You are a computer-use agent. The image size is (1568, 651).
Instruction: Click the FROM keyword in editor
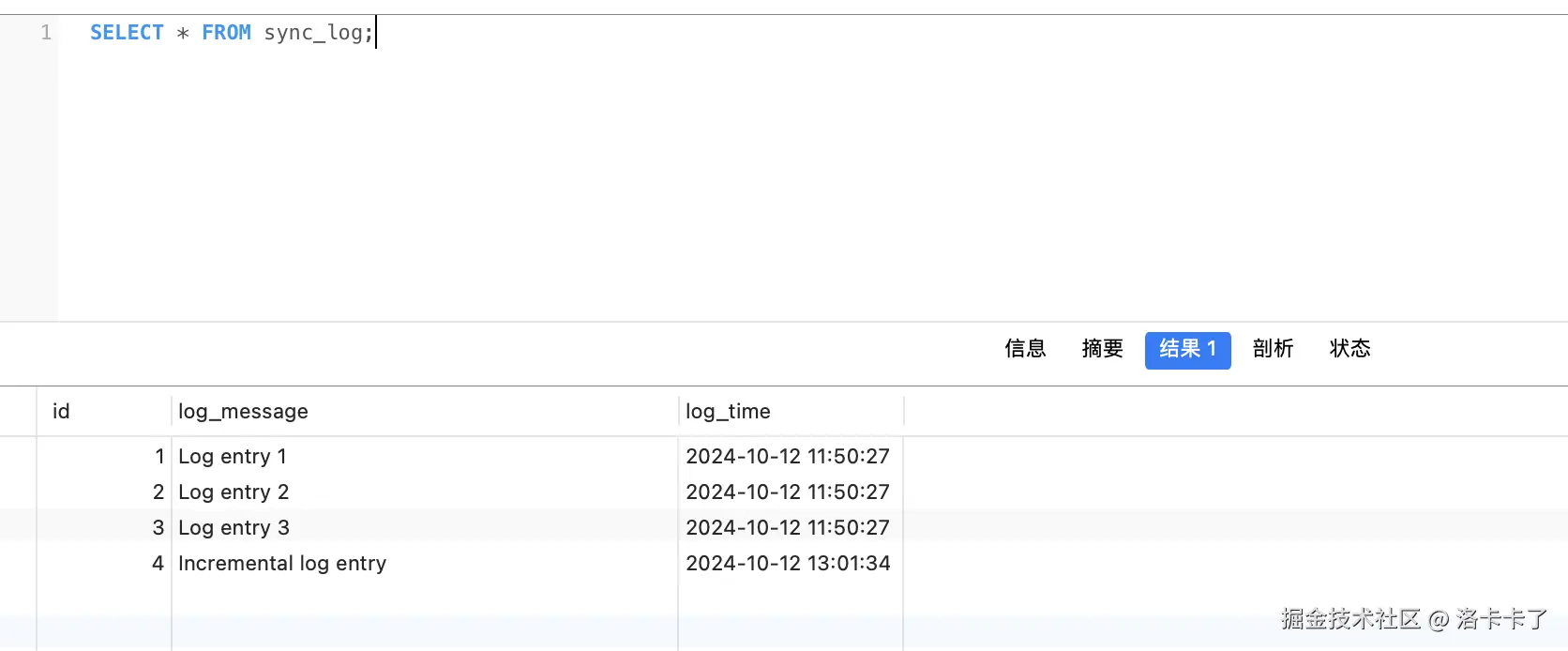point(226,33)
